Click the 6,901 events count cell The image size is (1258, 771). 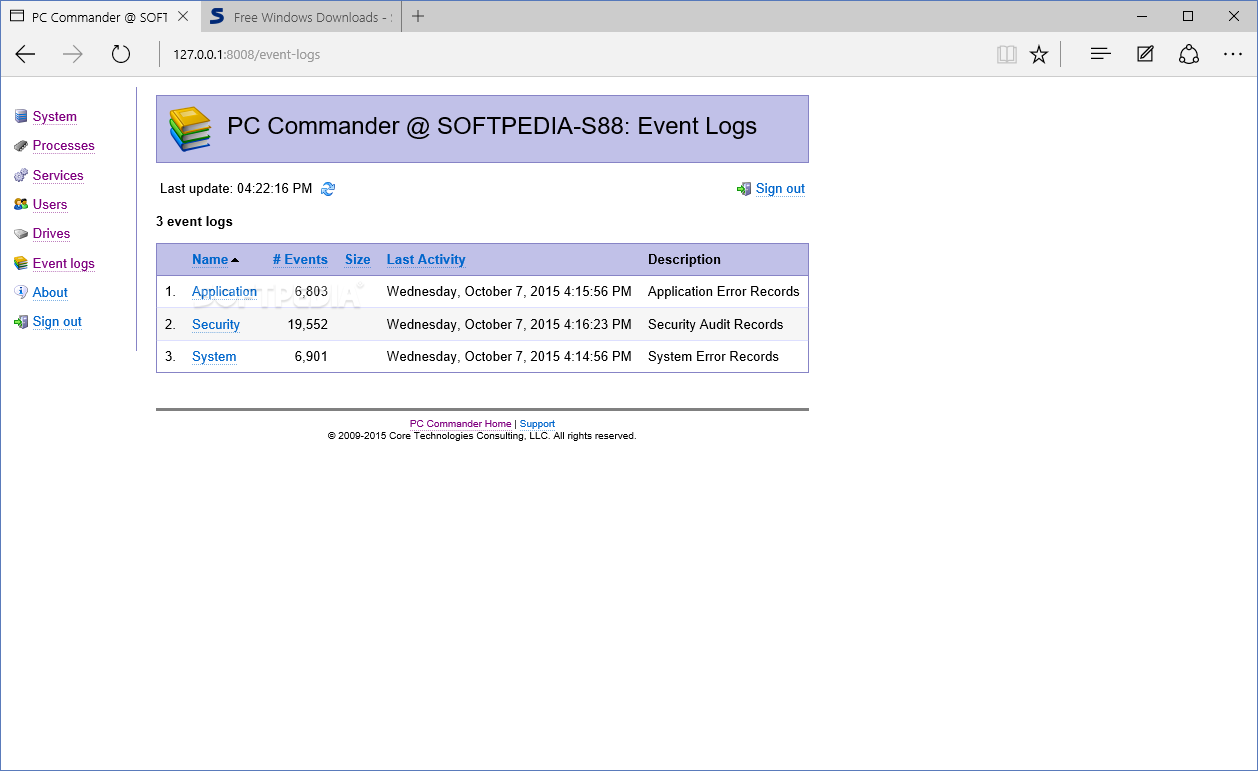click(311, 356)
